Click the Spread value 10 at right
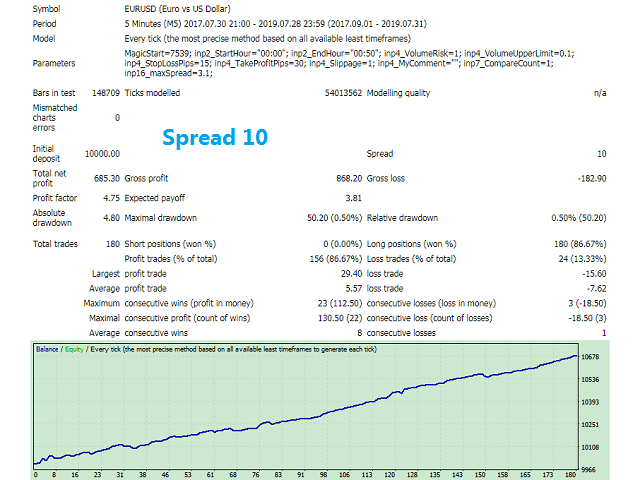Viewport: 640px width, 480px height. coord(602,154)
